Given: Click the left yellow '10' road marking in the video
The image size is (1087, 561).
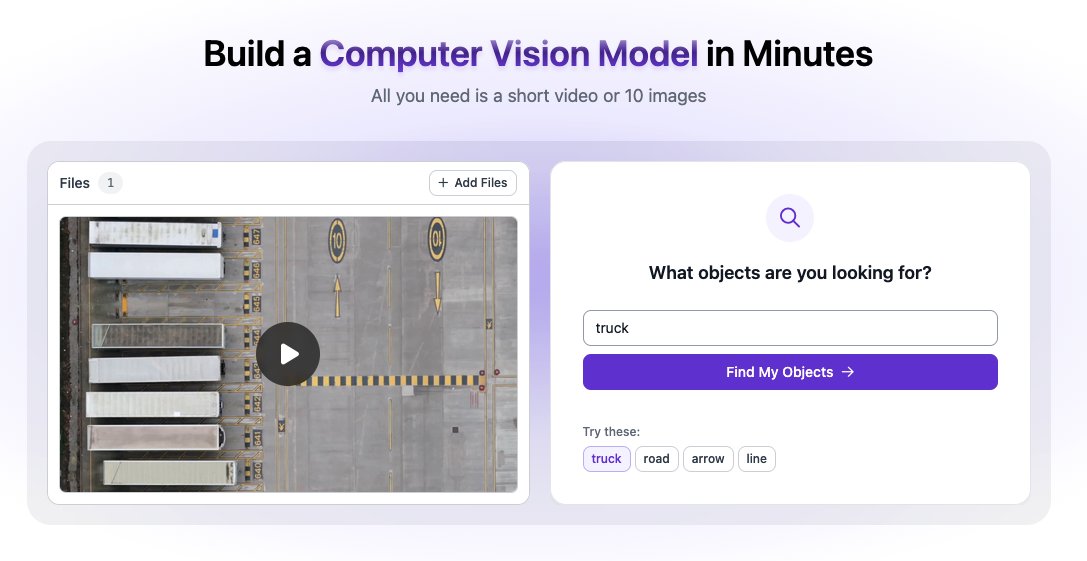Looking at the screenshot, I should click(x=337, y=238).
